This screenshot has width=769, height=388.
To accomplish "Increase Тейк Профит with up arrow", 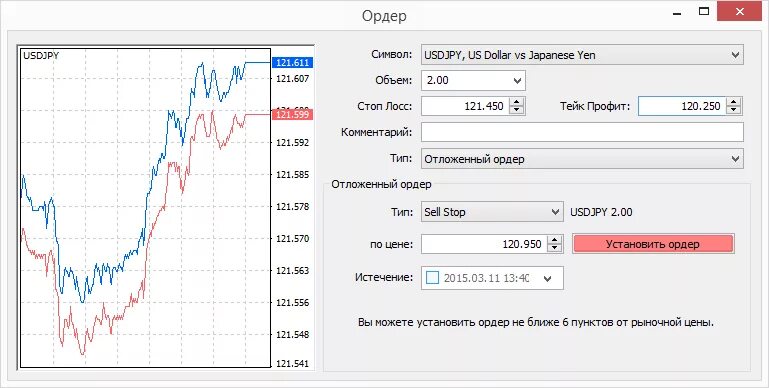I will coord(733,102).
